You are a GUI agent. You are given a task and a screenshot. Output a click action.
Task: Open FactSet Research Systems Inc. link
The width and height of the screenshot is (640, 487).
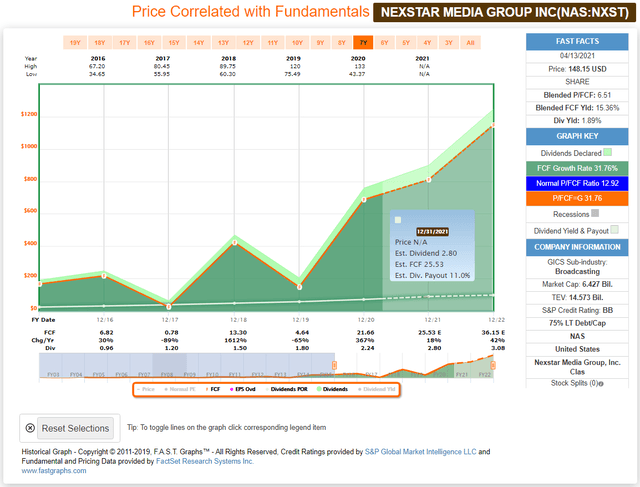pyautogui.click(x=205, y=461)
